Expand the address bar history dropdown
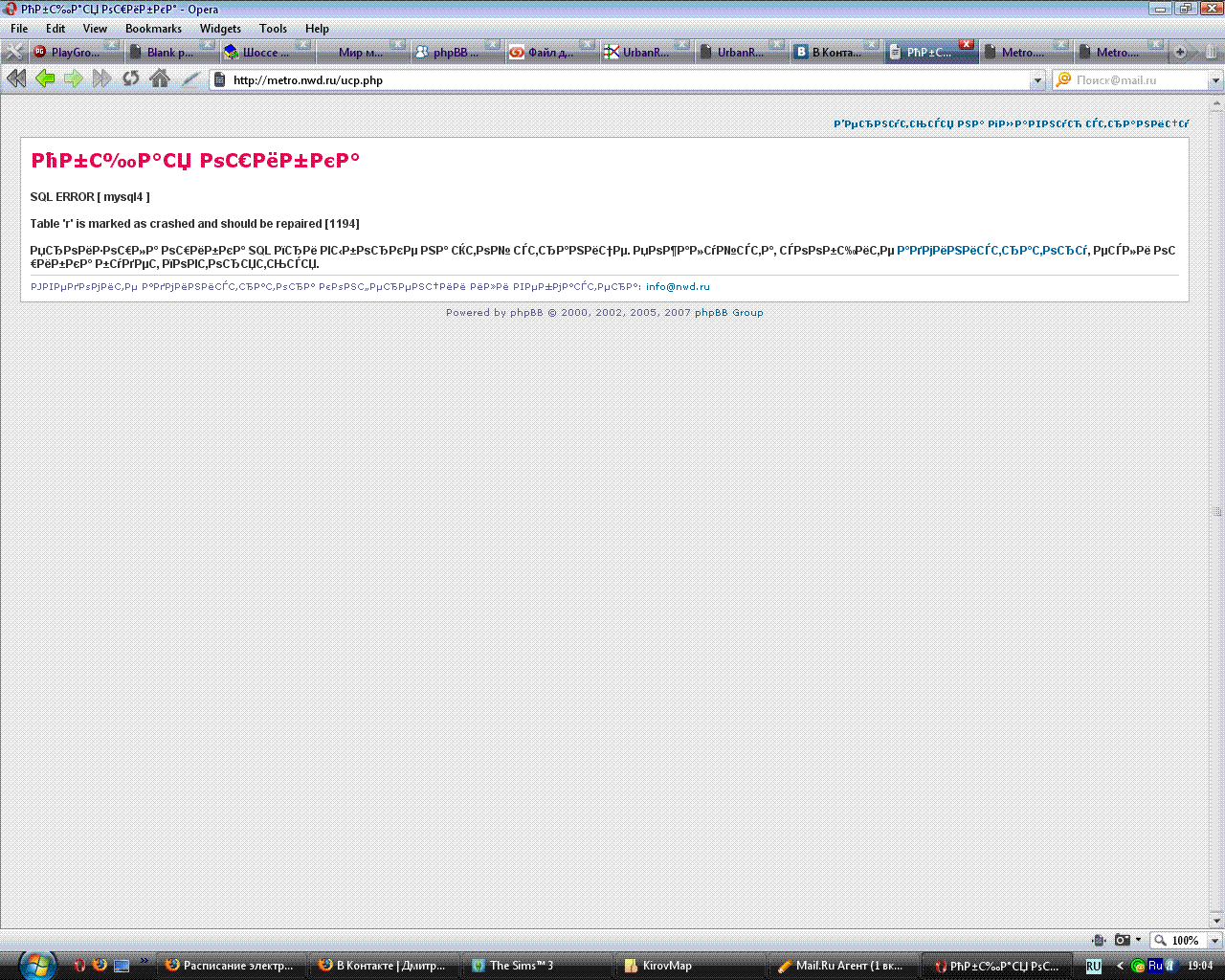Screen dimensions: 1225x980 point(1037,81)
